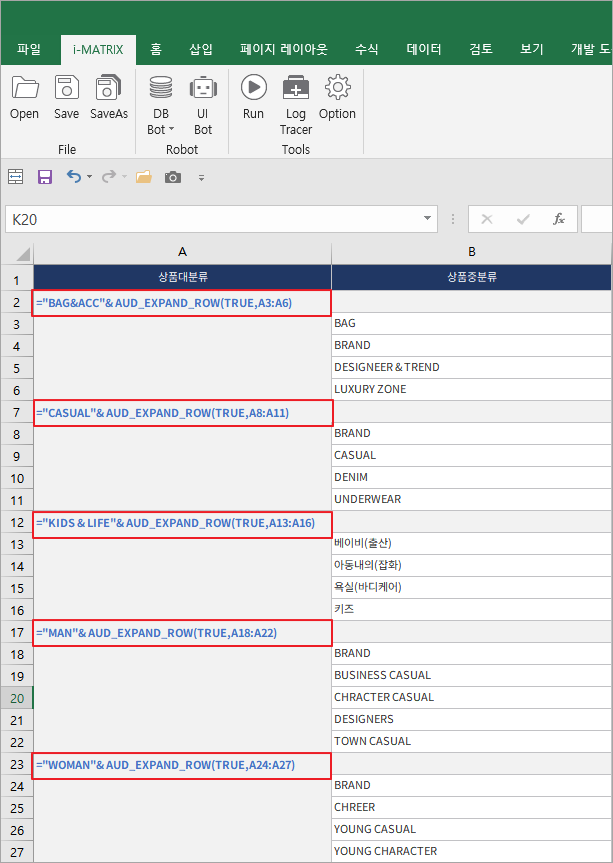
Task: Click the Select All corner triangle of the sheet
Action: click(22, 253)
